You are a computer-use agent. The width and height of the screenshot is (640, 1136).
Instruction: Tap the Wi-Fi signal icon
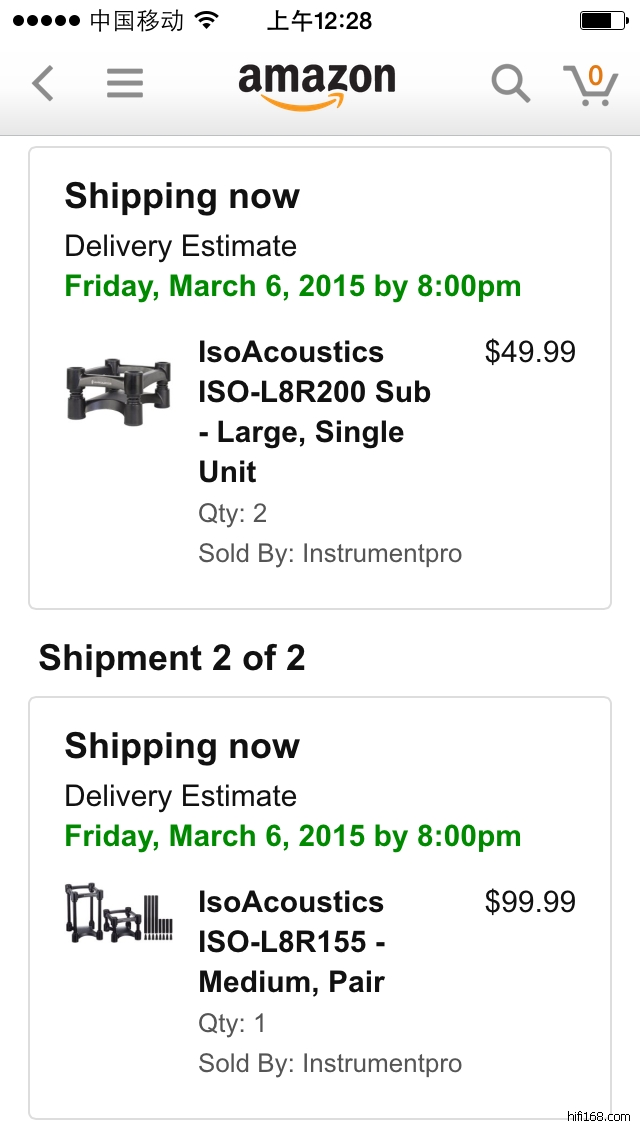[207, 21]
